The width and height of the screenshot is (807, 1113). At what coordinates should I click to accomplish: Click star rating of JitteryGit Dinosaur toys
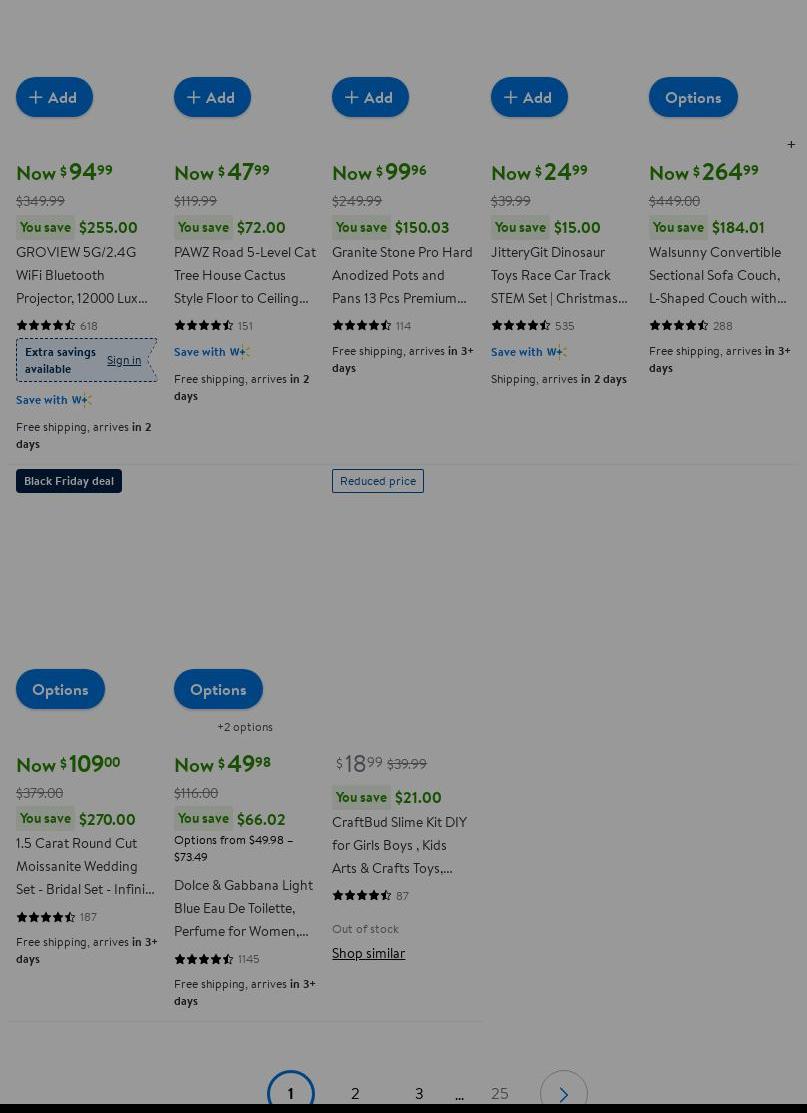[520, 325]
